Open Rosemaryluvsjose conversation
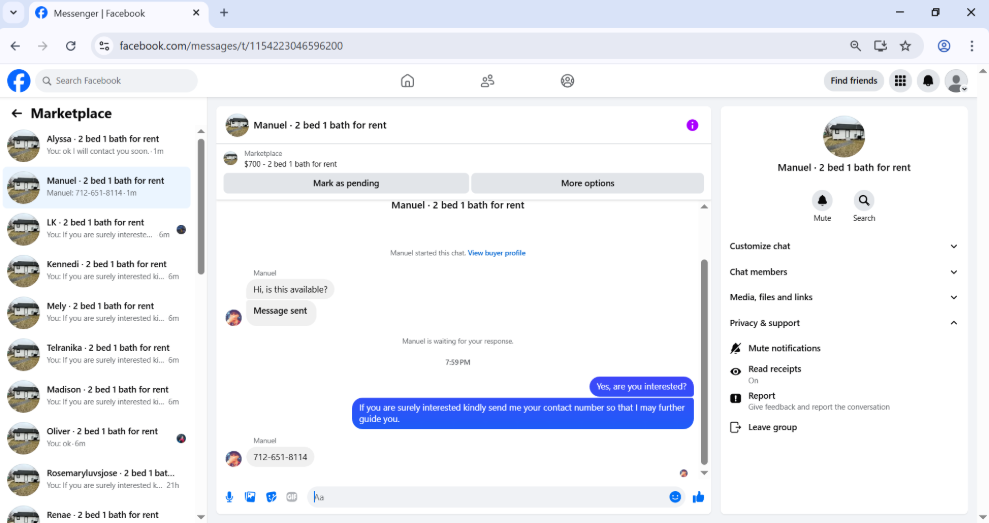Screen dimensions: 989x523 point(97,479)
